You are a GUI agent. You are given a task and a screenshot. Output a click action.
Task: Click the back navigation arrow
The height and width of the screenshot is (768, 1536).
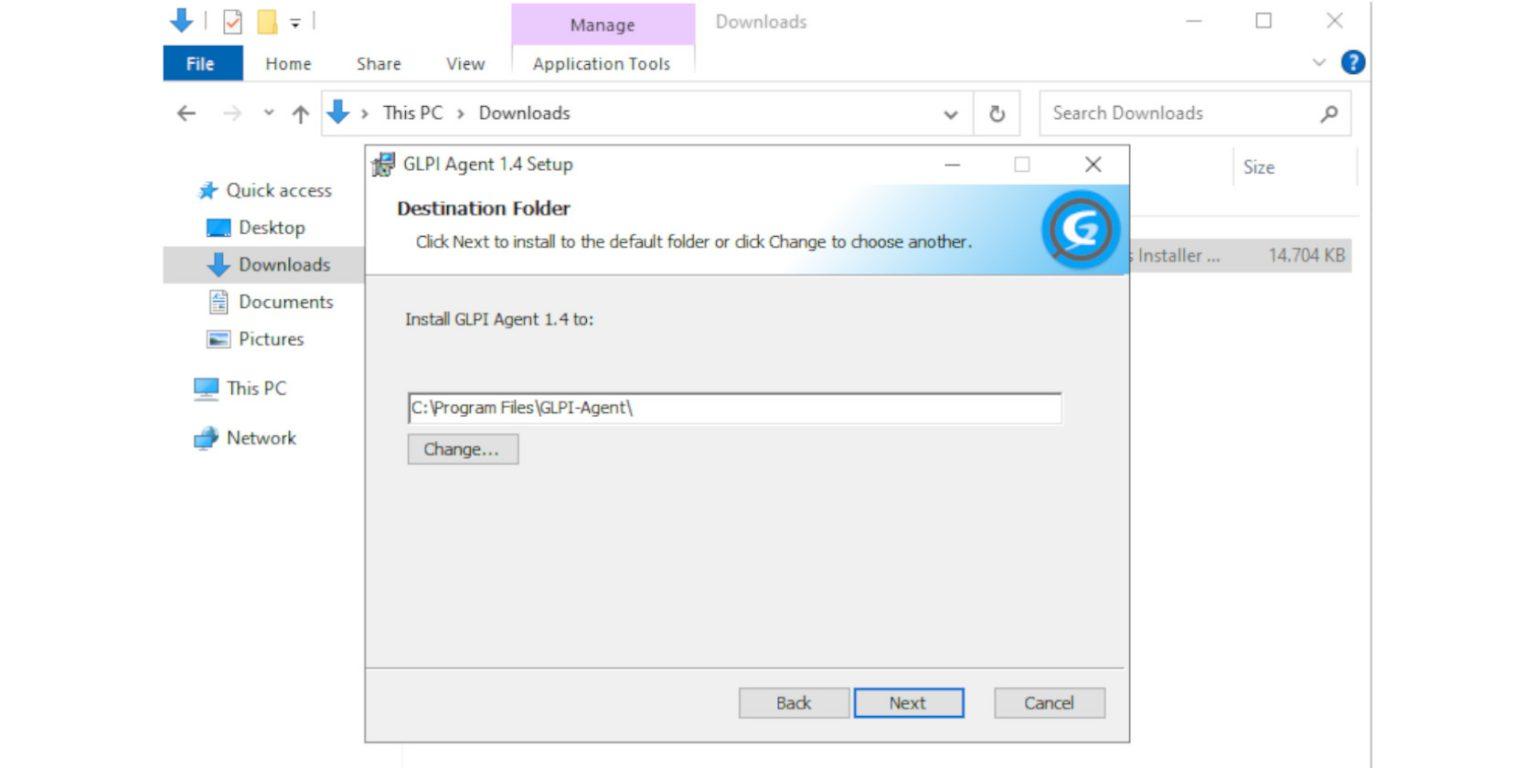[x=185, y=113]
